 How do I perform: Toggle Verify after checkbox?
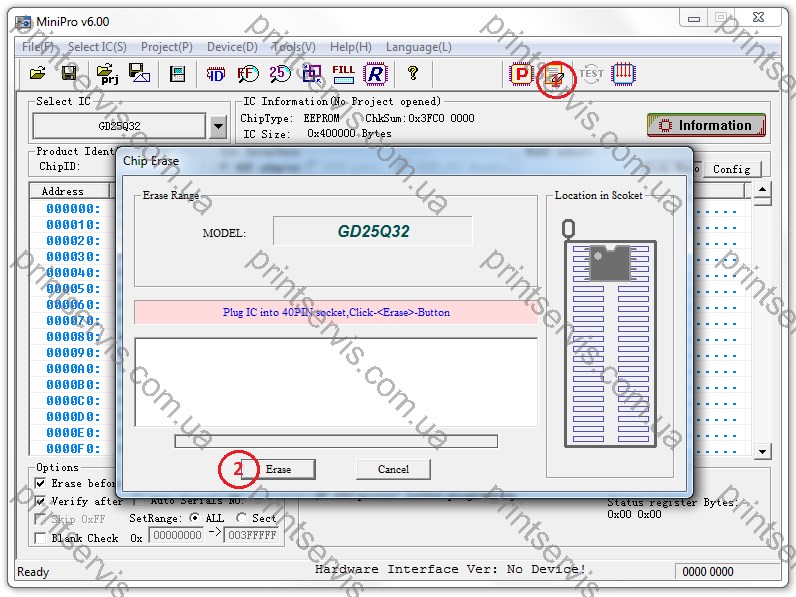coord(40,501)
